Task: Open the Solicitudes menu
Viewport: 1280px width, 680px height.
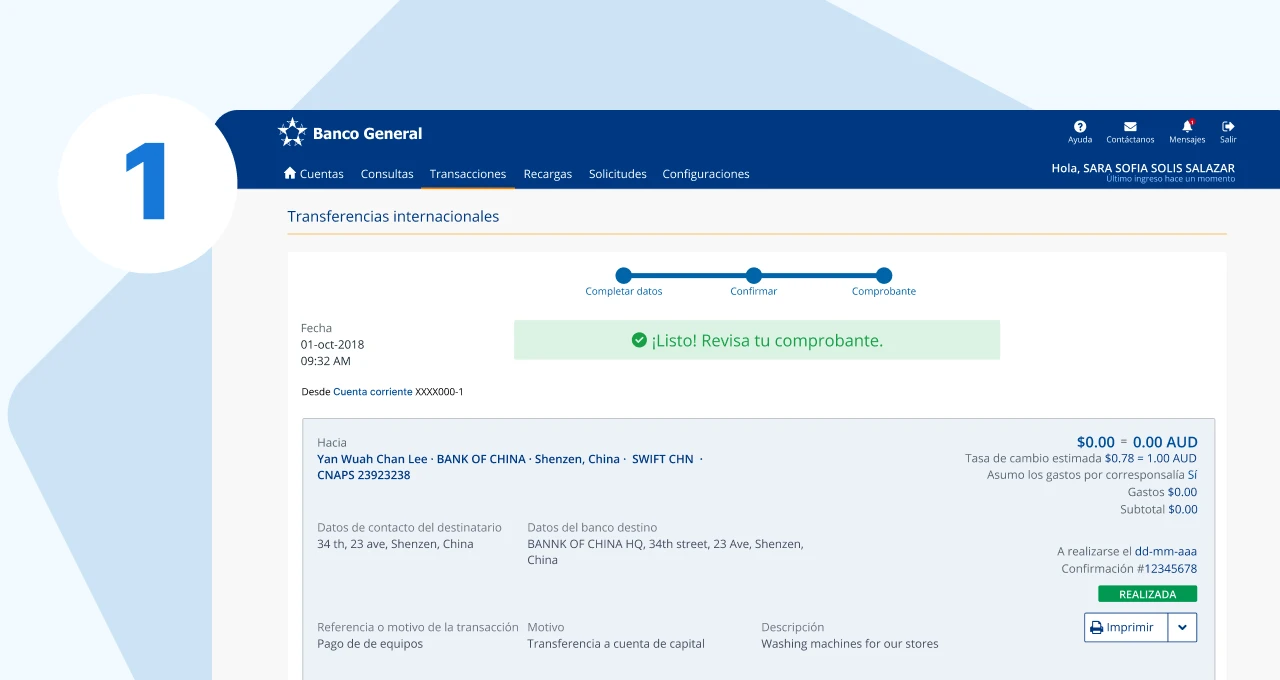Action: pos(617,174)
